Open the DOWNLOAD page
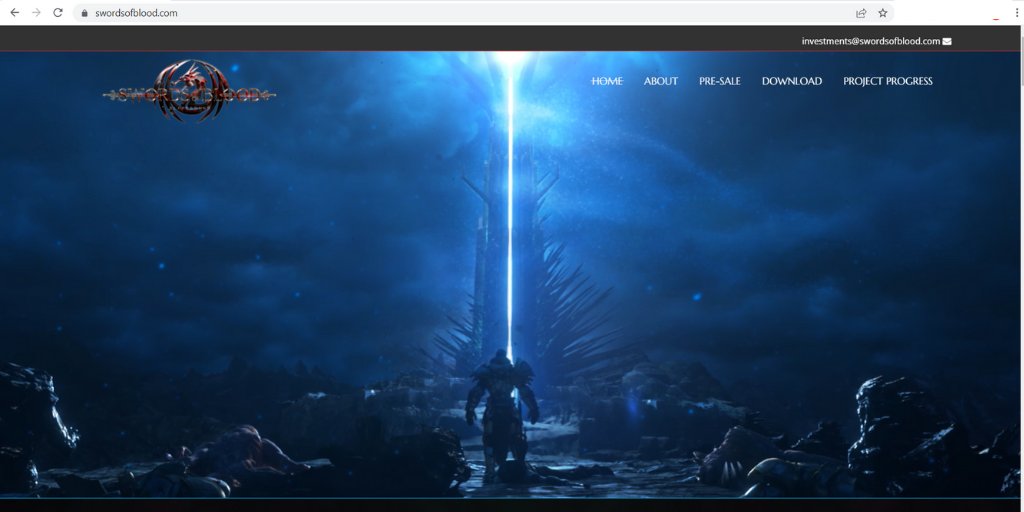The height and width of the screenshot is (512, 1024). coord(792,81)
